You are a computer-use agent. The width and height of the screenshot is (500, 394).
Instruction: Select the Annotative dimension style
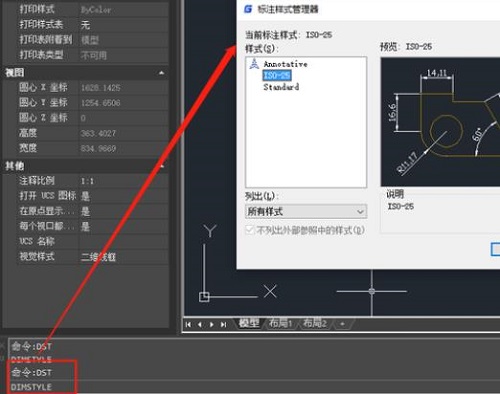285,64
